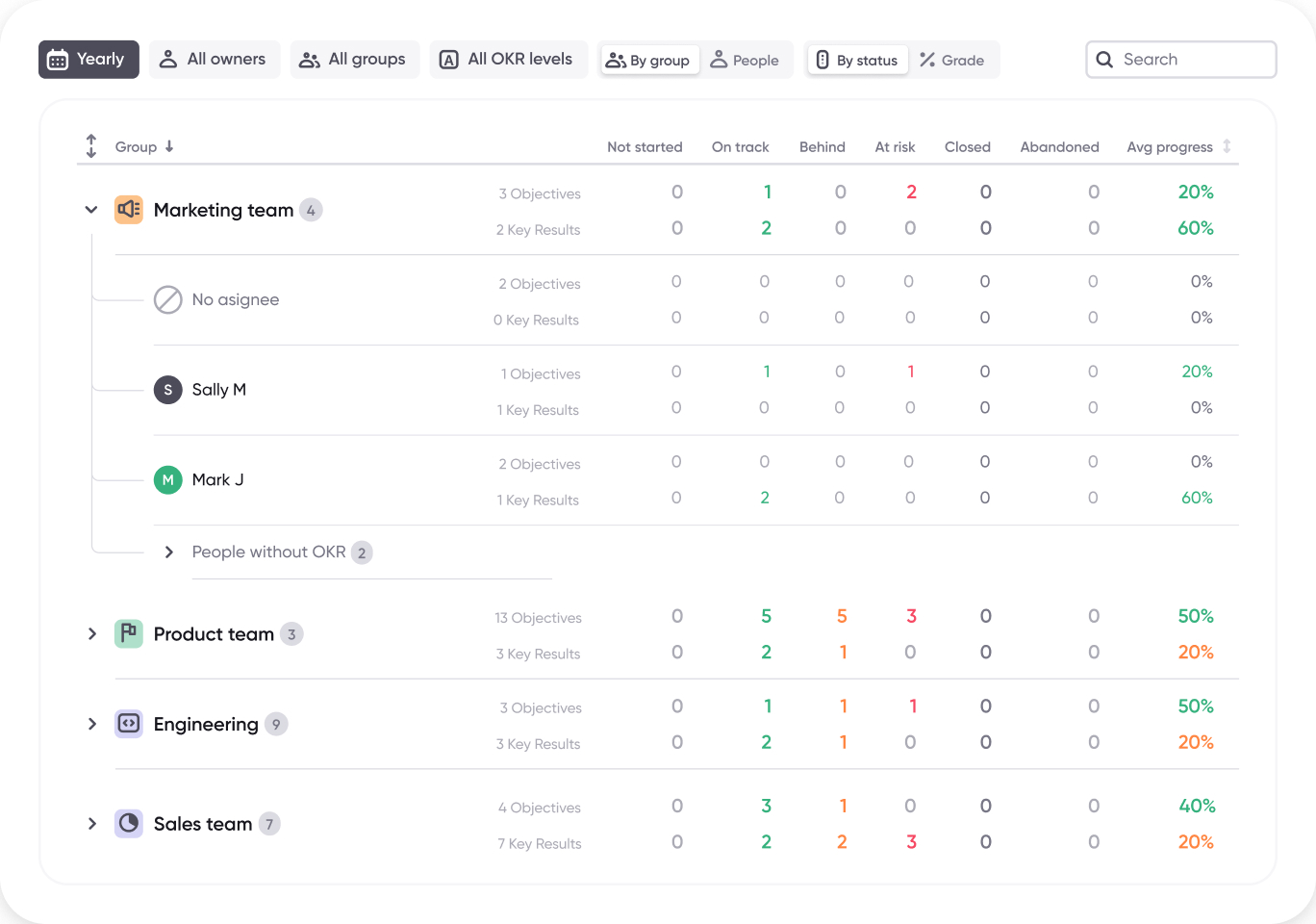Collapse the Marketing team section
Screen dimensions: 1316x924
click(91, 209)
